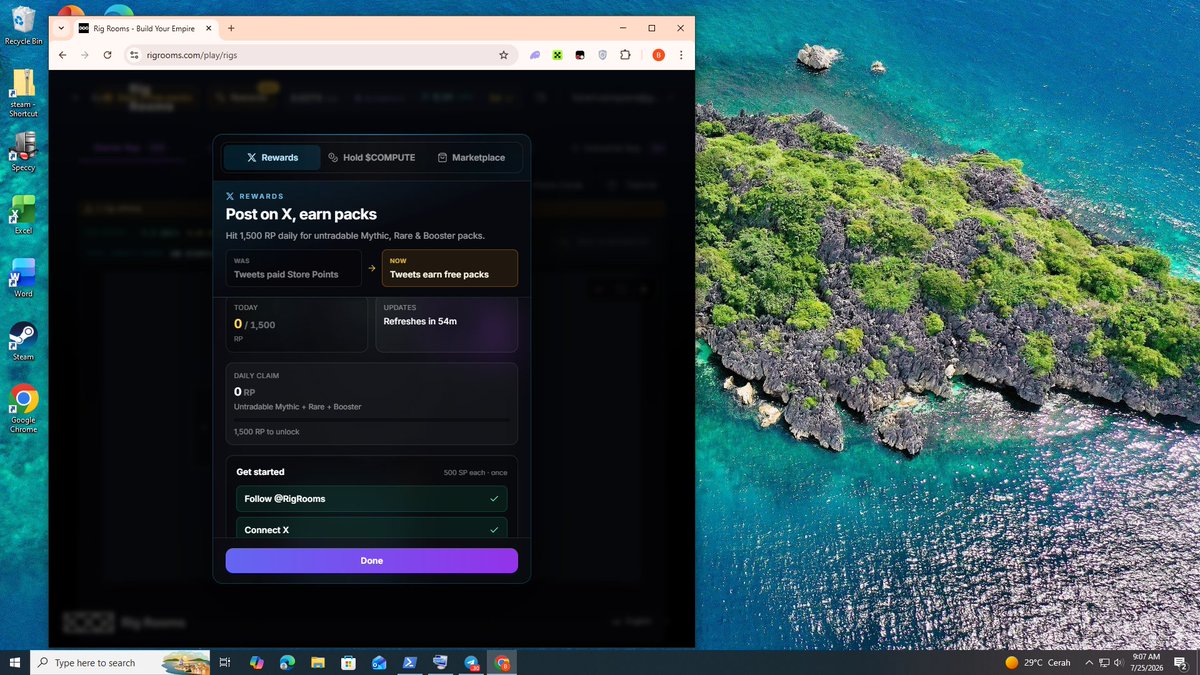Screen dimensions: 1200x675
Task: Click the checkmark on Follow @RigRooms row
Action: [x=494, y=498]
